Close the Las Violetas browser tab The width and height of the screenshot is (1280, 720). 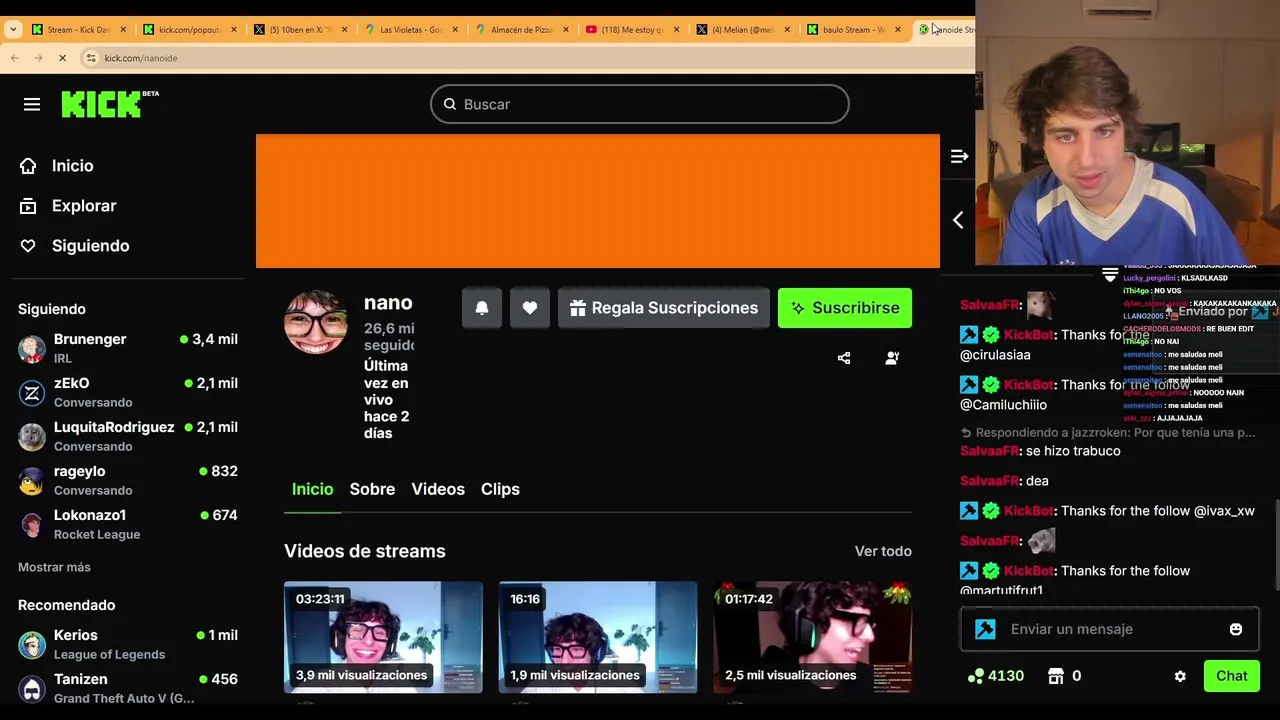(456, 30)
